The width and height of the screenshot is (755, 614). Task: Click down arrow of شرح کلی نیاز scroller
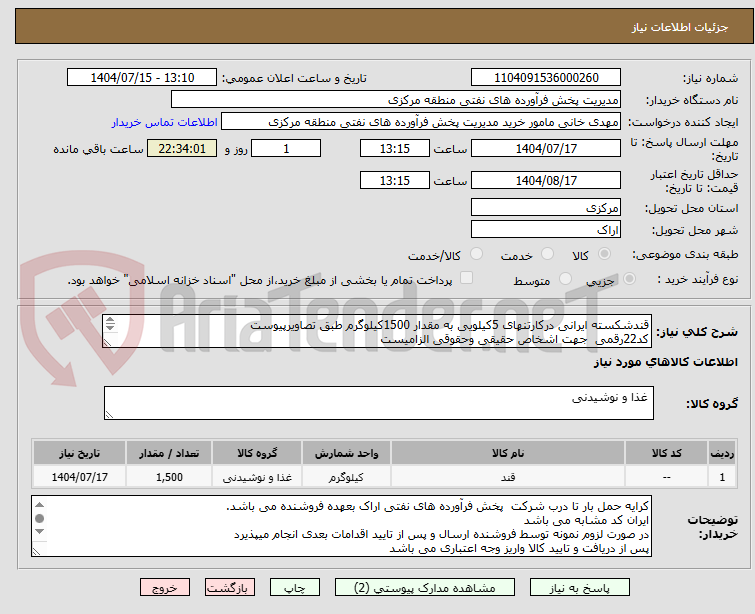click(110, 327)
